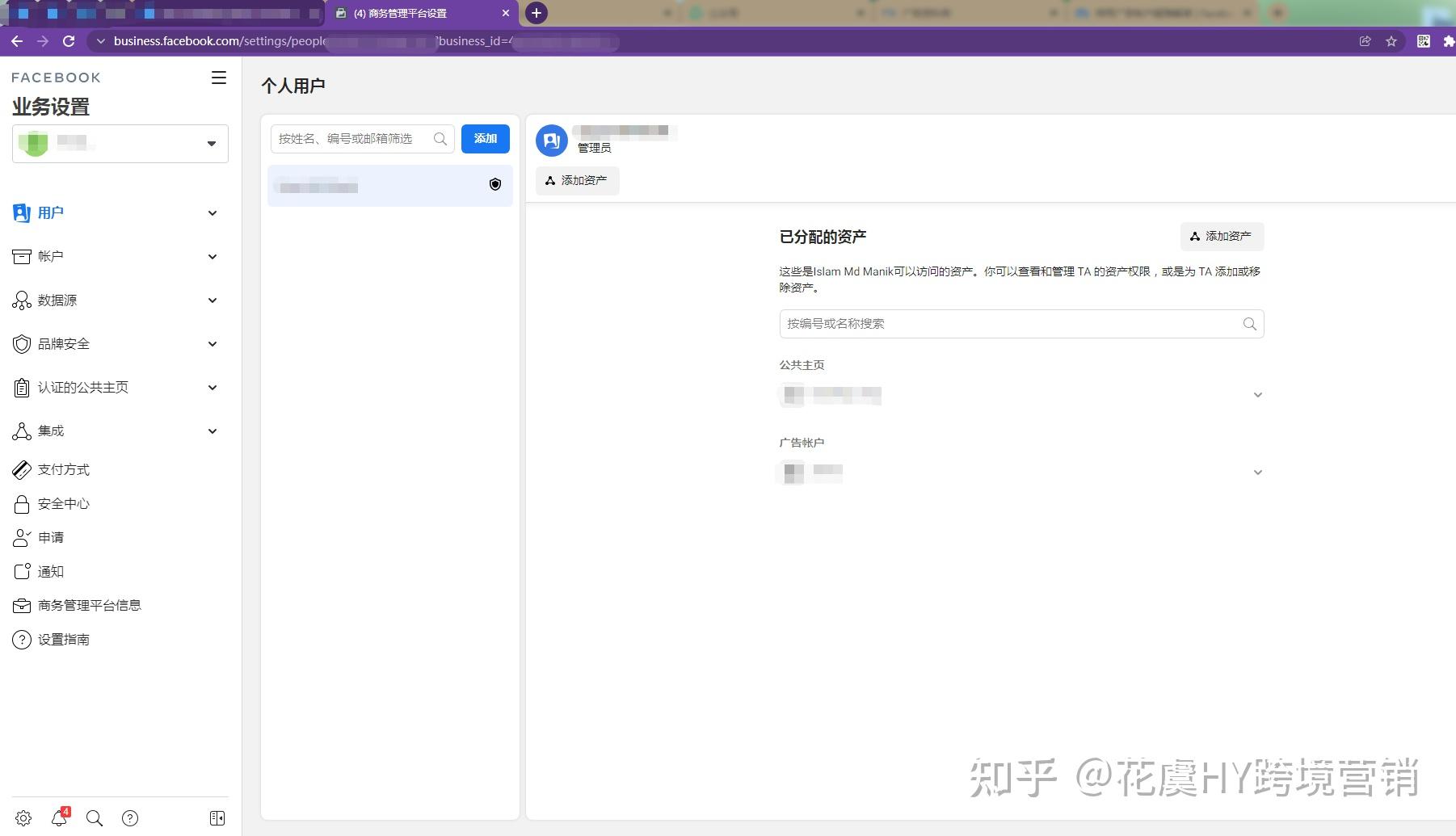The height and width of the screenshot is (836, 1456).
Task: Select the 品牌安全 shield icon
Action: tap(22, 343)
